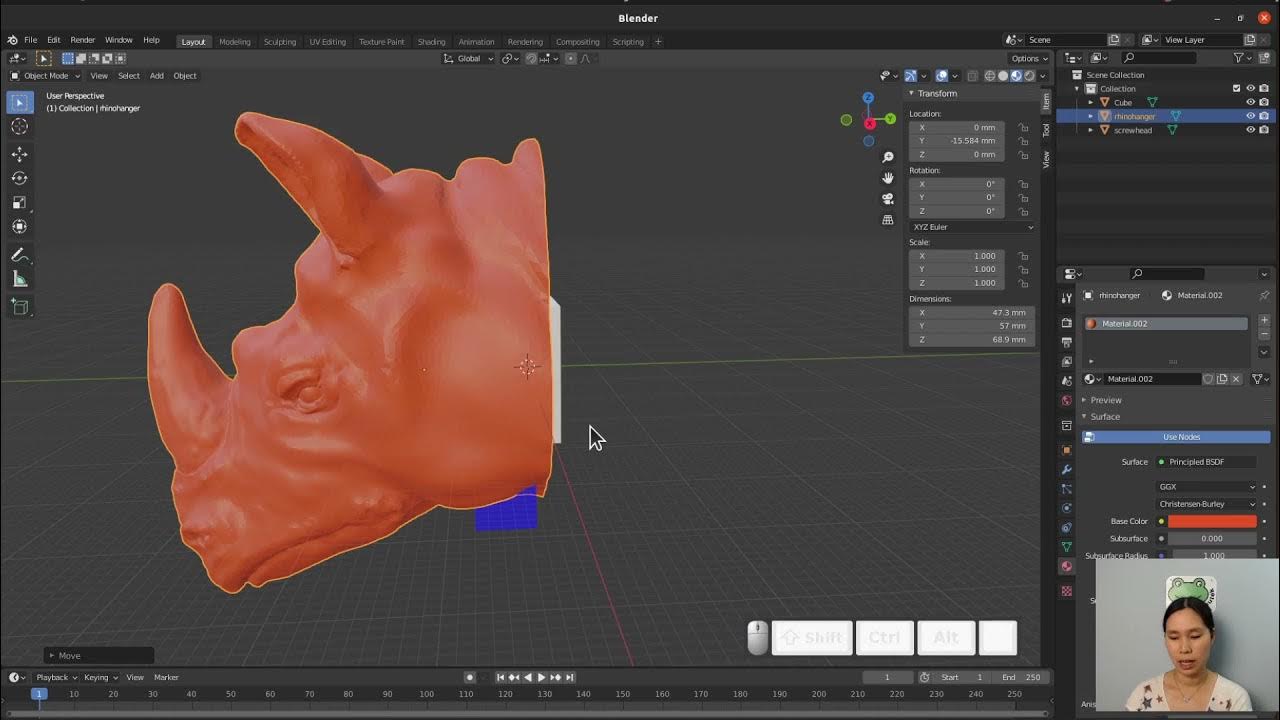Jump to the timeline end frame button
This screenshot has height=720, width=1280.
coord(570,678)
